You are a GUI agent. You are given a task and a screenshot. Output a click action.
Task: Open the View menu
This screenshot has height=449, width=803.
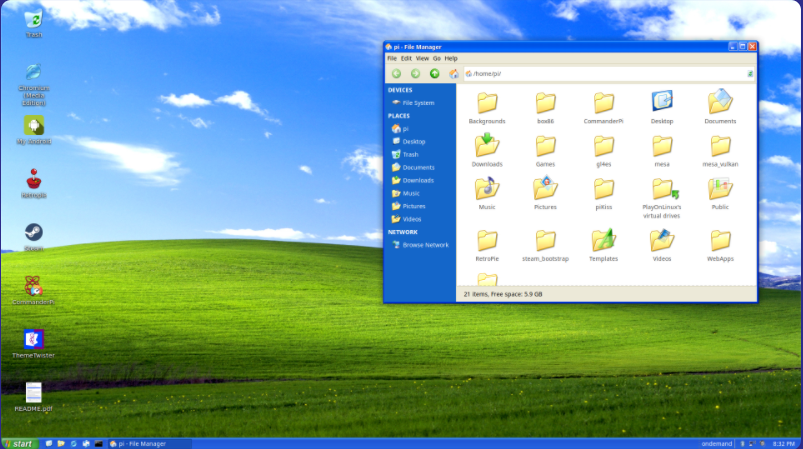pos(422,59)
